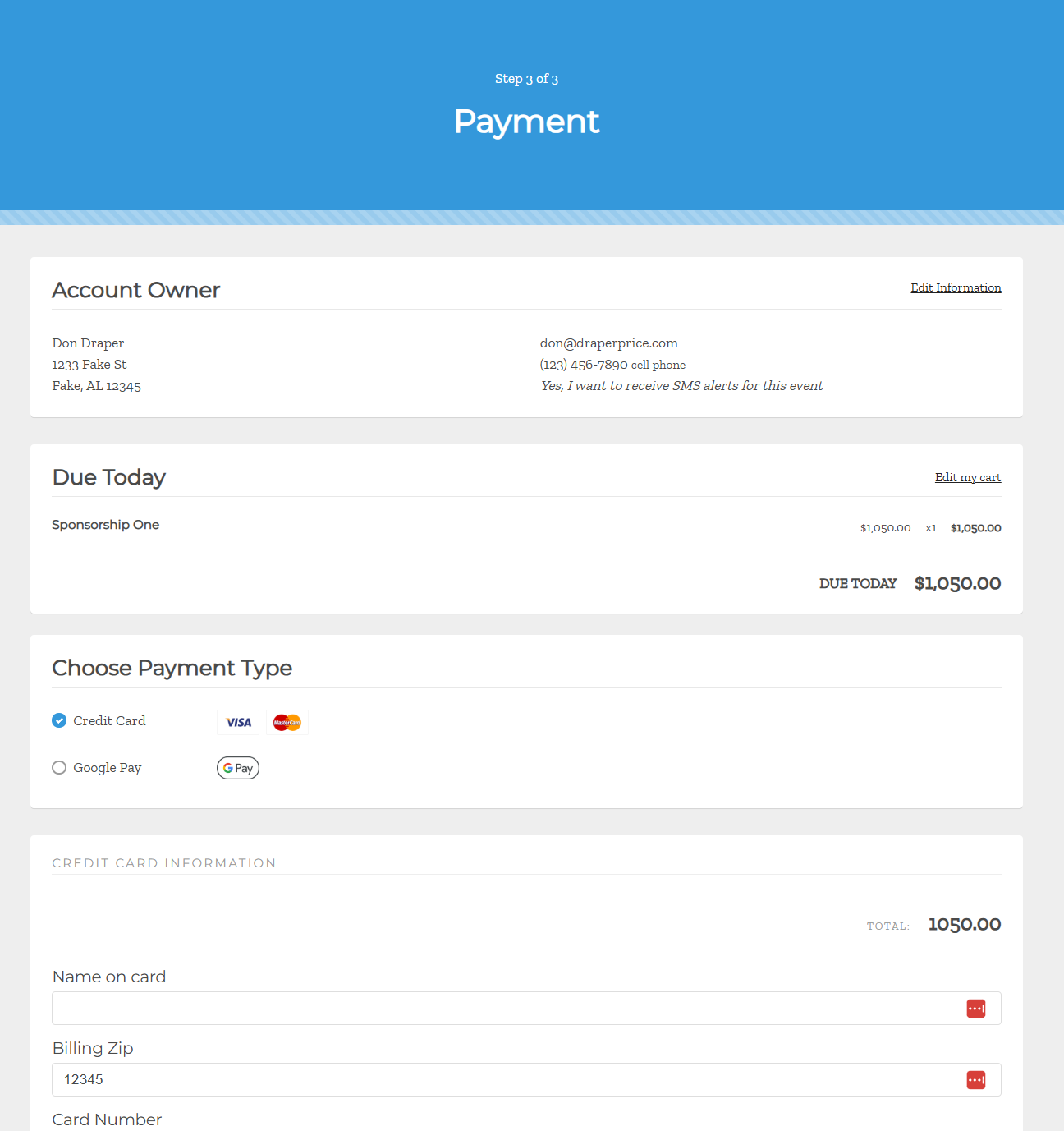Screen dimensions: 1064x1131
Task: Click the TOTAL 1050.00 value
Action: [x=965, y=925]
